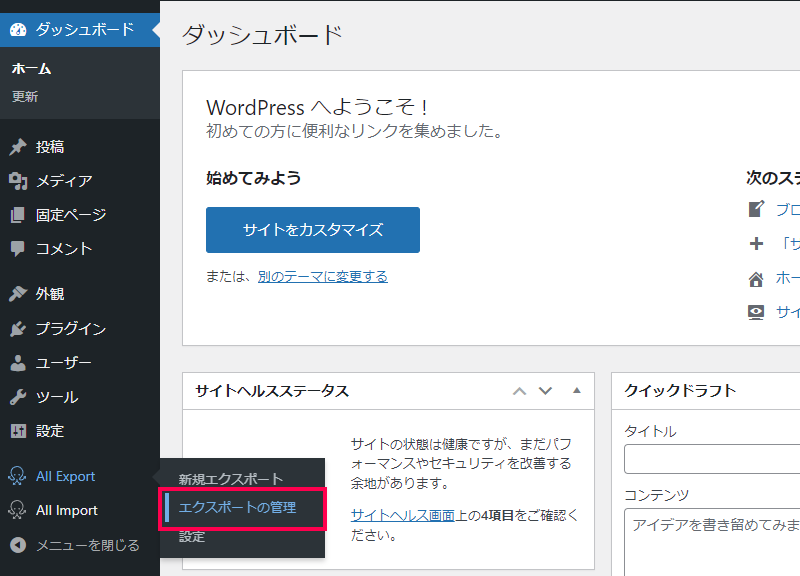Click the Dashboard gauge icon
The width and height of the screenshot is (800, 576).
pyautogui.click(x=18, y=30)
